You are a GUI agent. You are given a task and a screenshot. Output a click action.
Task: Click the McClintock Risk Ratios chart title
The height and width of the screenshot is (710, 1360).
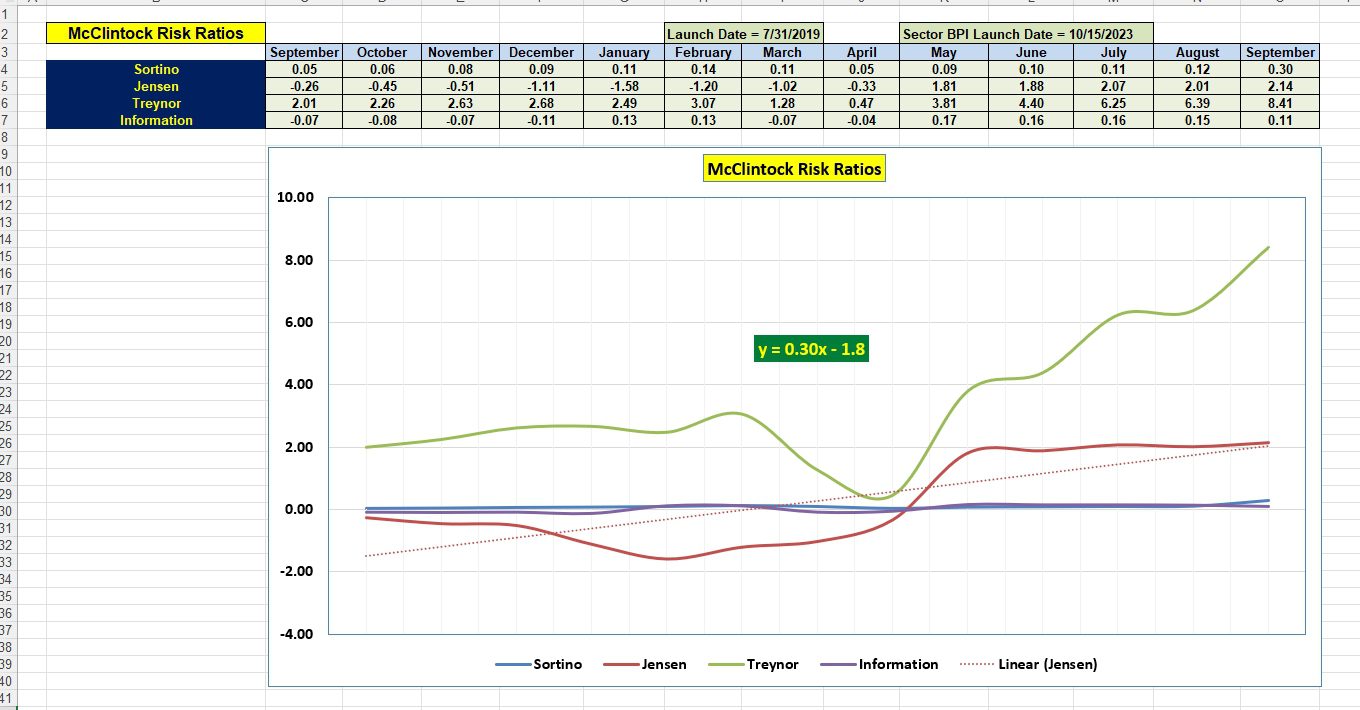pos(795,168)
